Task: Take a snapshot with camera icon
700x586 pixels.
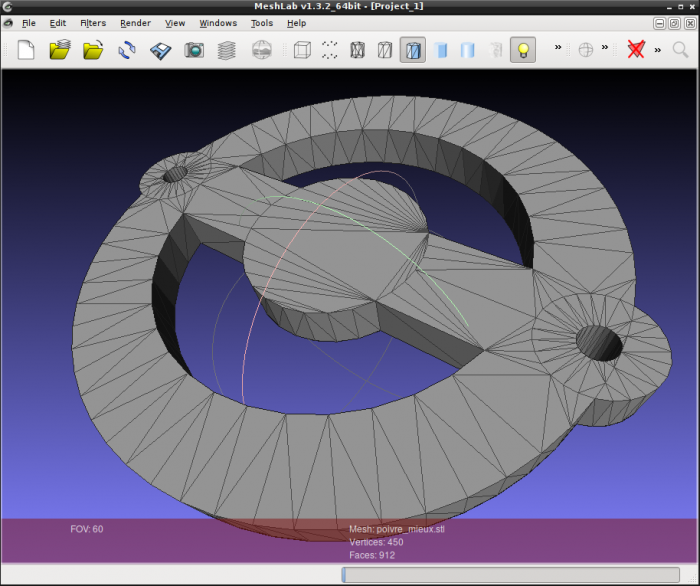Action: [x=194, y=49]
